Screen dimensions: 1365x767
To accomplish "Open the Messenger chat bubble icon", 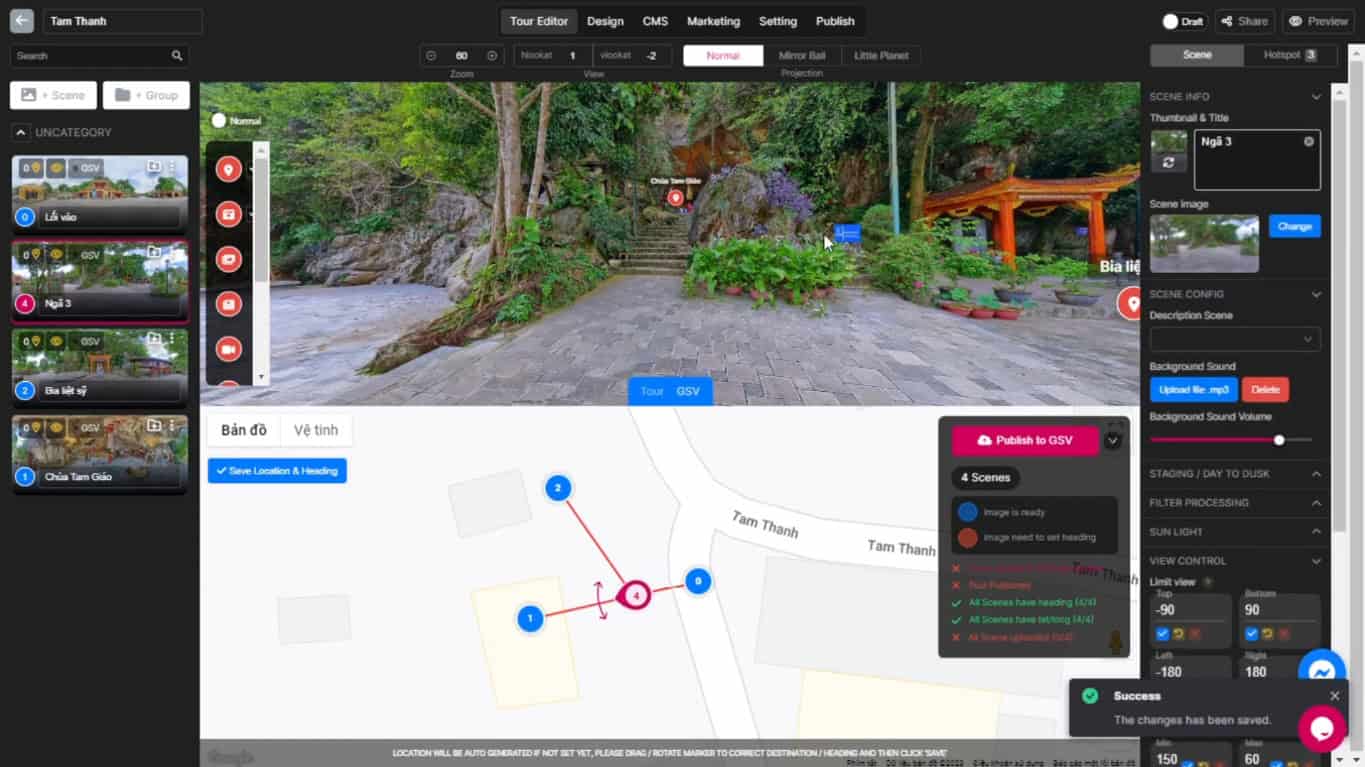I will [x=1322, y=672].
